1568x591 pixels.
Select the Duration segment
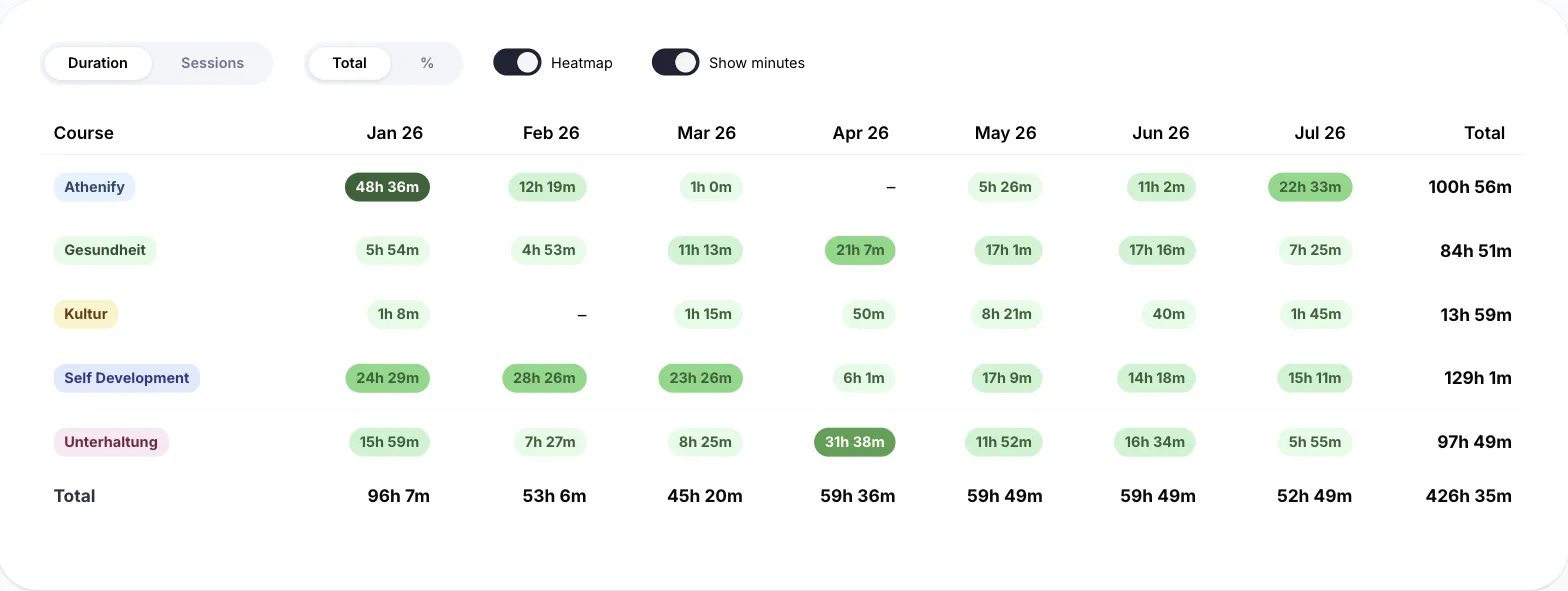(98, 63)
